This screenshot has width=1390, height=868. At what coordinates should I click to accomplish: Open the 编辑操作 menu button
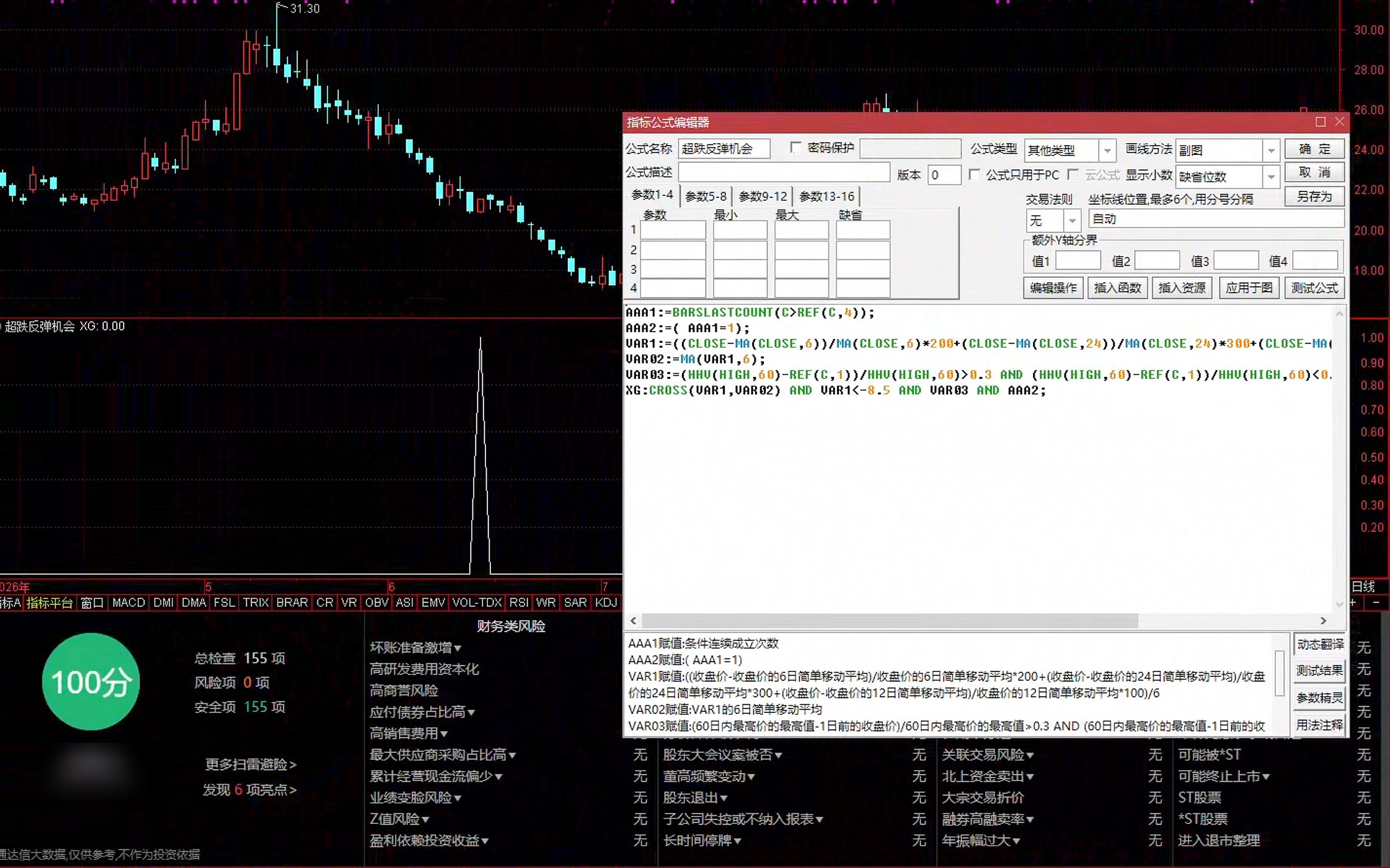[x=1053, y=288]
